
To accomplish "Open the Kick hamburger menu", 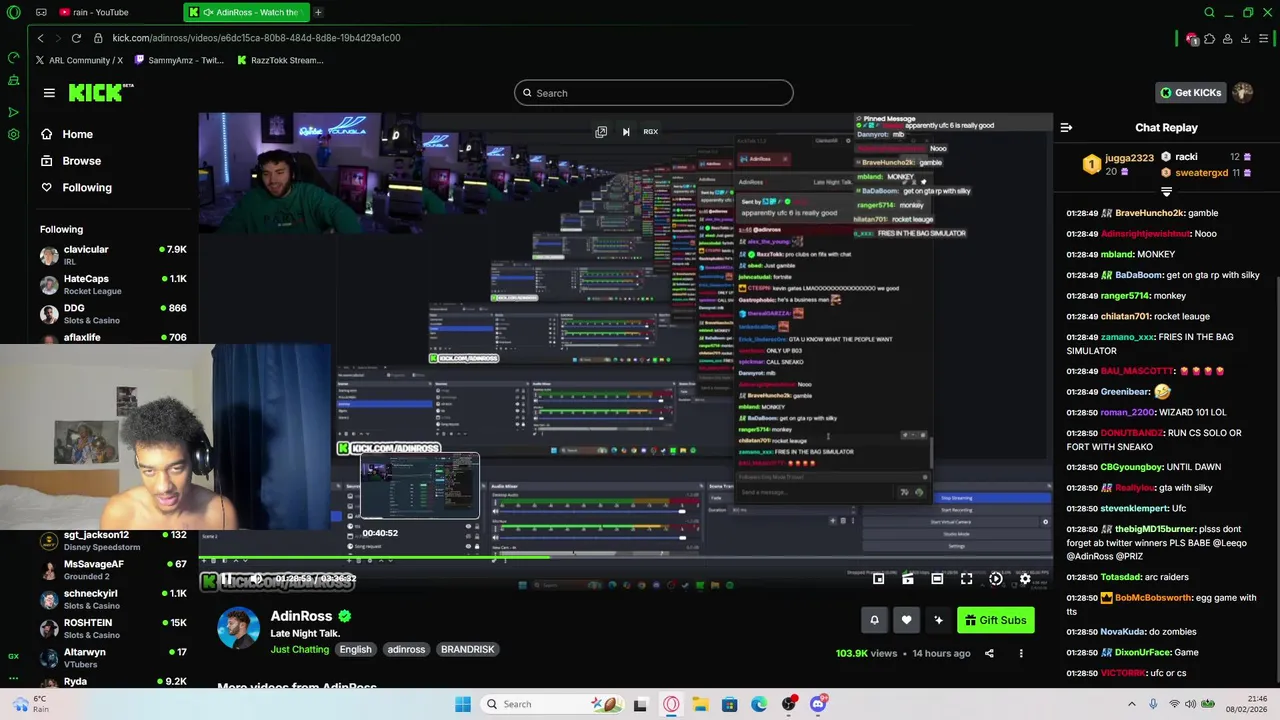I will pos(49,93).
